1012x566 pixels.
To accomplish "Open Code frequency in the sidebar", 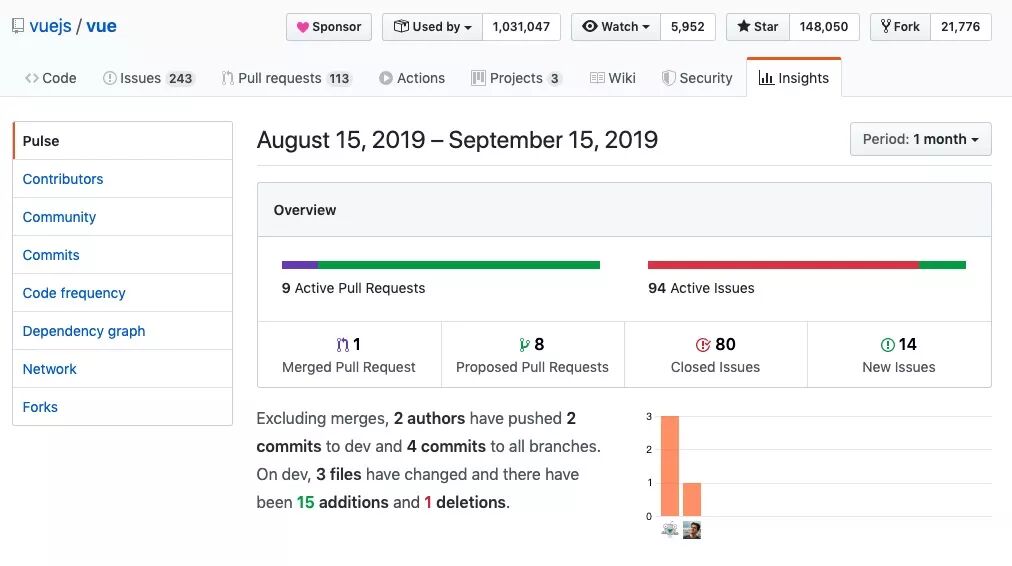I will (x=123, y=293).
